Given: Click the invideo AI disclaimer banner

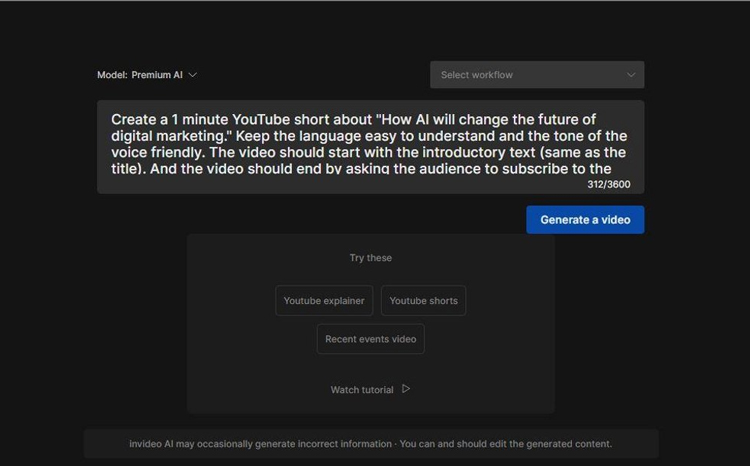Looking at the screenshot, I should coord(370,444).
